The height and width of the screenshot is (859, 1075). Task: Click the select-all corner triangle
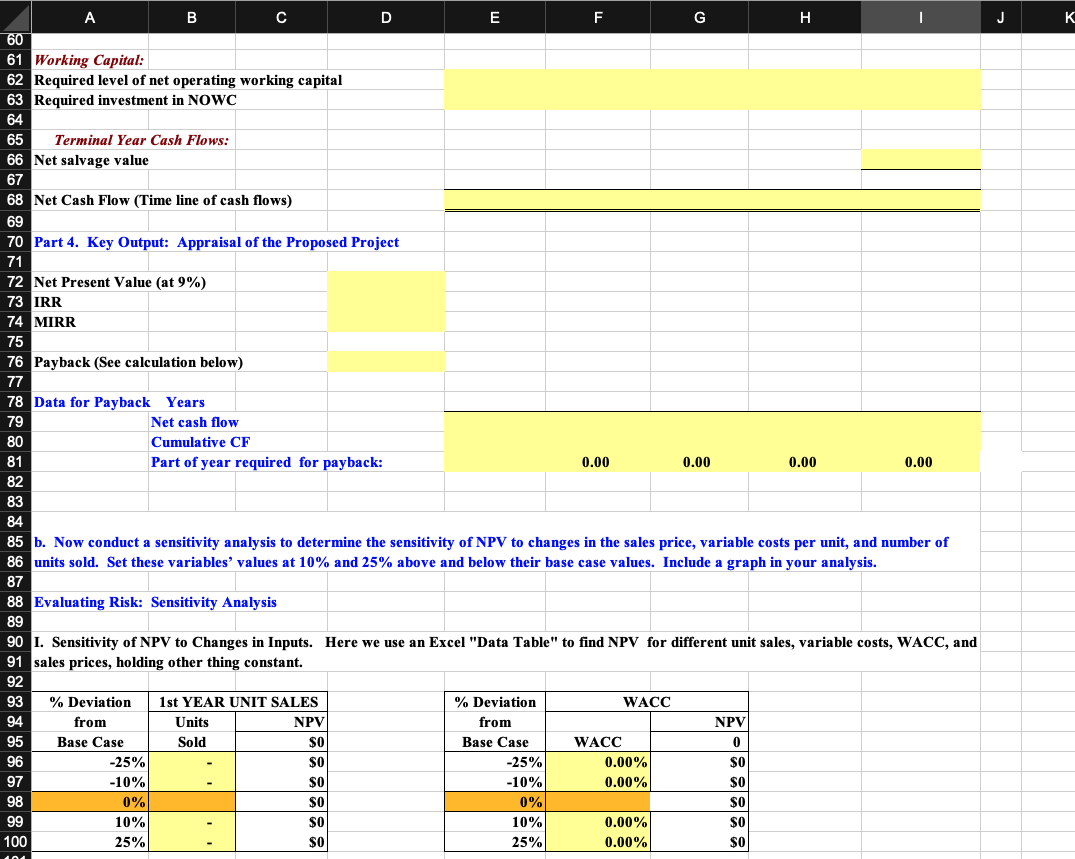click(16, 17)
